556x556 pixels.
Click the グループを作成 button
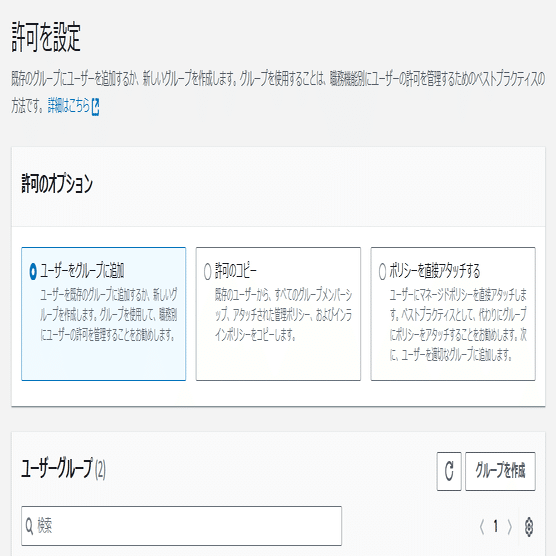coord(500,471)
